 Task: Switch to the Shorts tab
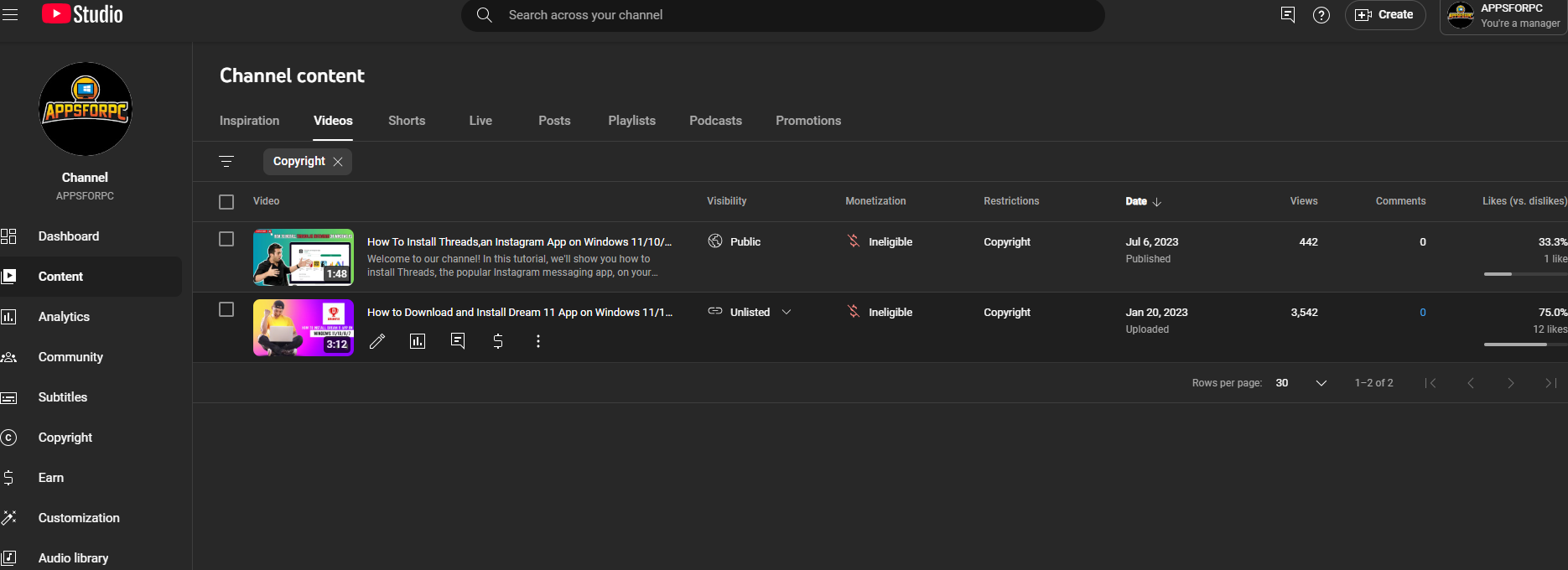pyautogui.click(x=407, y=121)
